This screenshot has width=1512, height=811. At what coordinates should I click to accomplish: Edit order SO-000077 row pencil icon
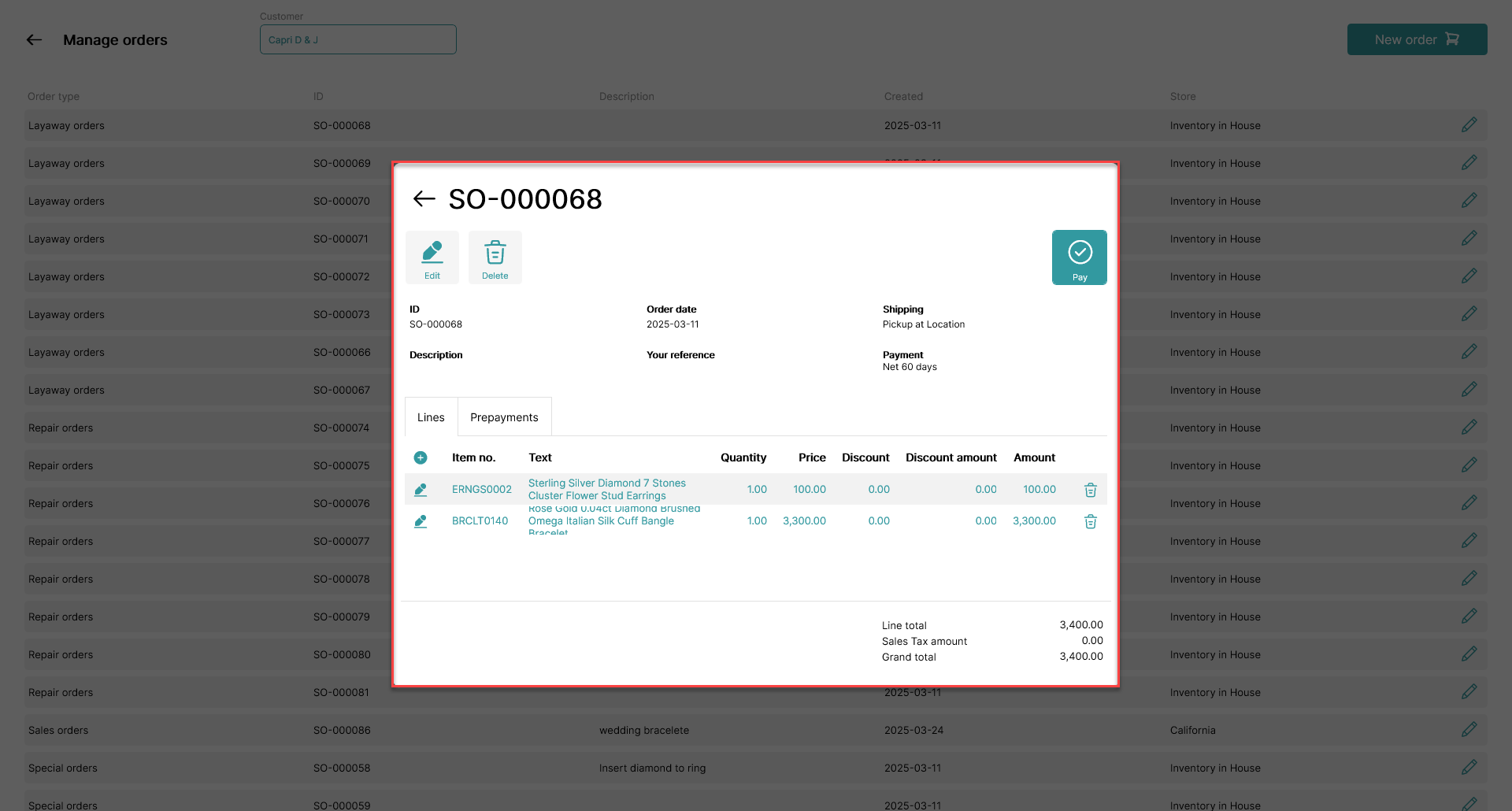point(1469,541)
